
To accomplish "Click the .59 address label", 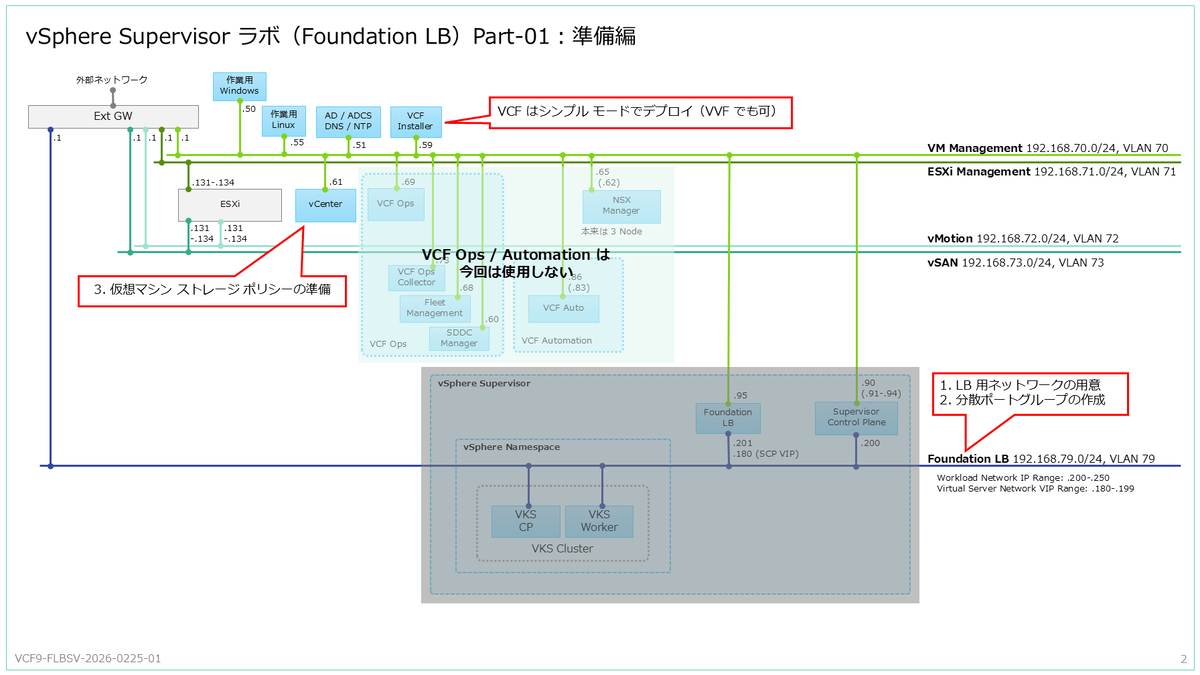I will click(426, 145).
